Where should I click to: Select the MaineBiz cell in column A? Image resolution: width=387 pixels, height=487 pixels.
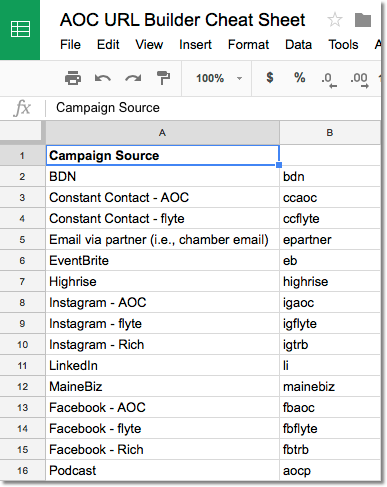pos(162,386)
